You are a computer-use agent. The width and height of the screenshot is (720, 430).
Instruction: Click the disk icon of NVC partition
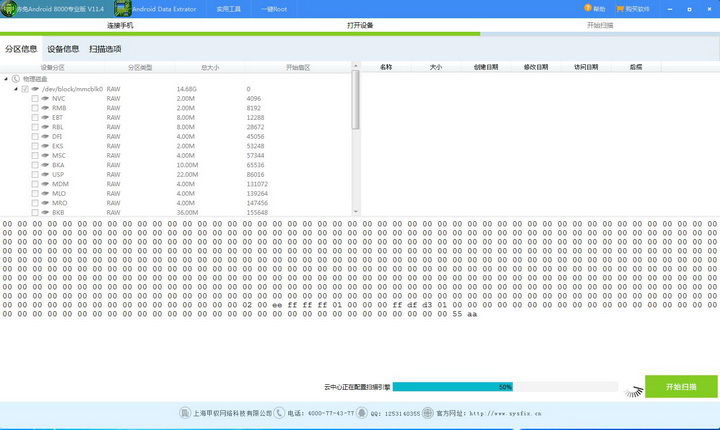[45, 98]
